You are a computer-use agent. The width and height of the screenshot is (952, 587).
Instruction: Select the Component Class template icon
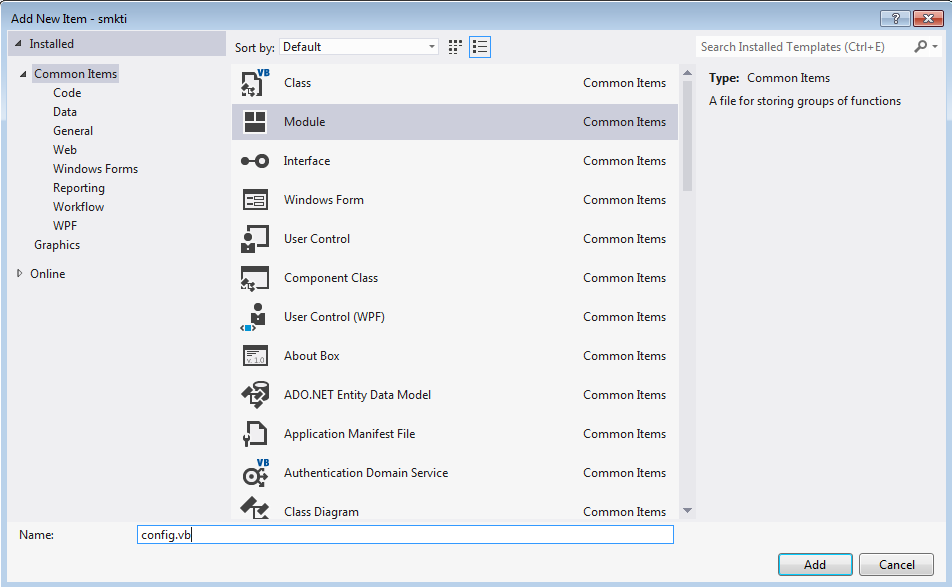click(255, 278)
